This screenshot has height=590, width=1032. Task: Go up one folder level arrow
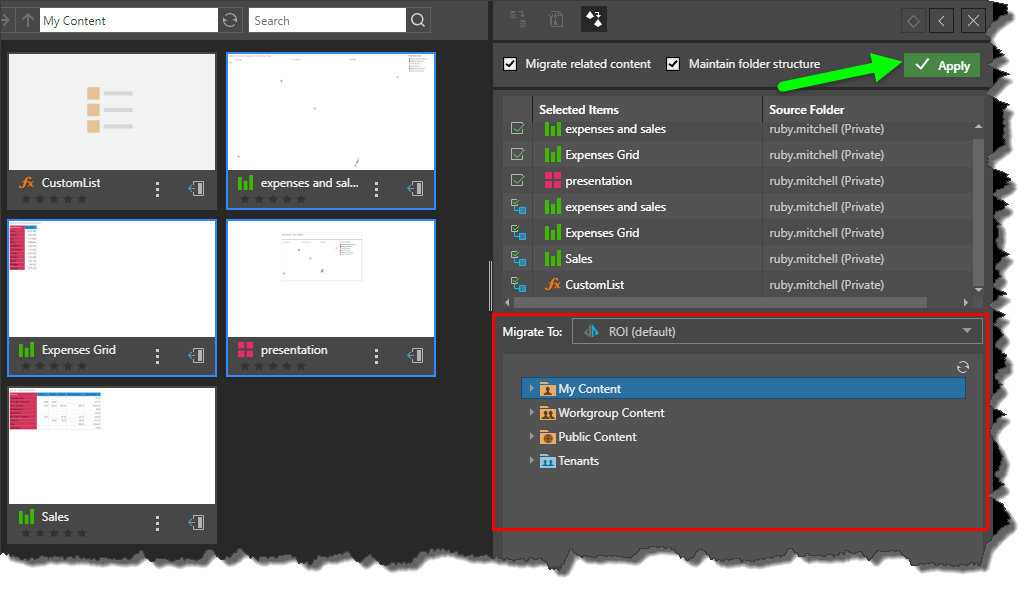27,20
